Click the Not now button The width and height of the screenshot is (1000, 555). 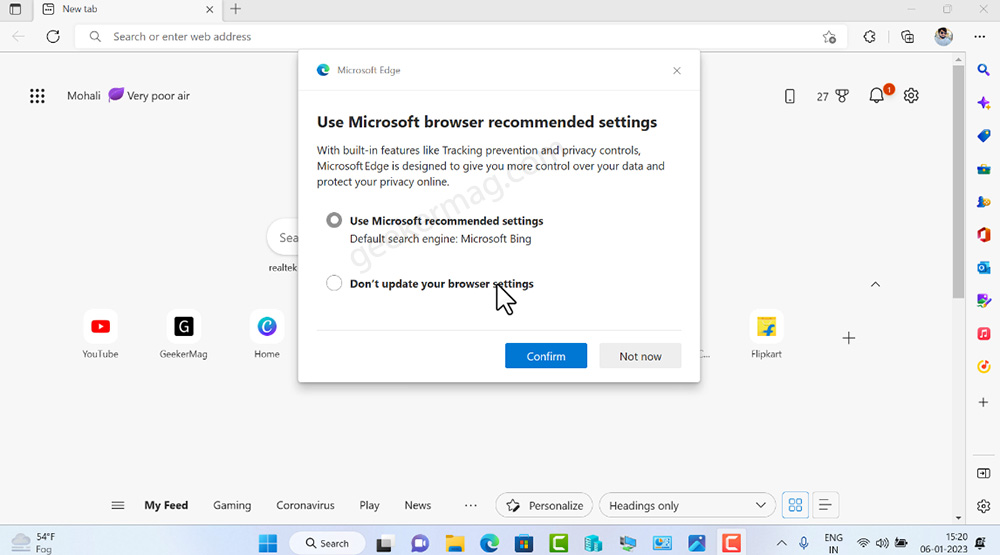640,356
